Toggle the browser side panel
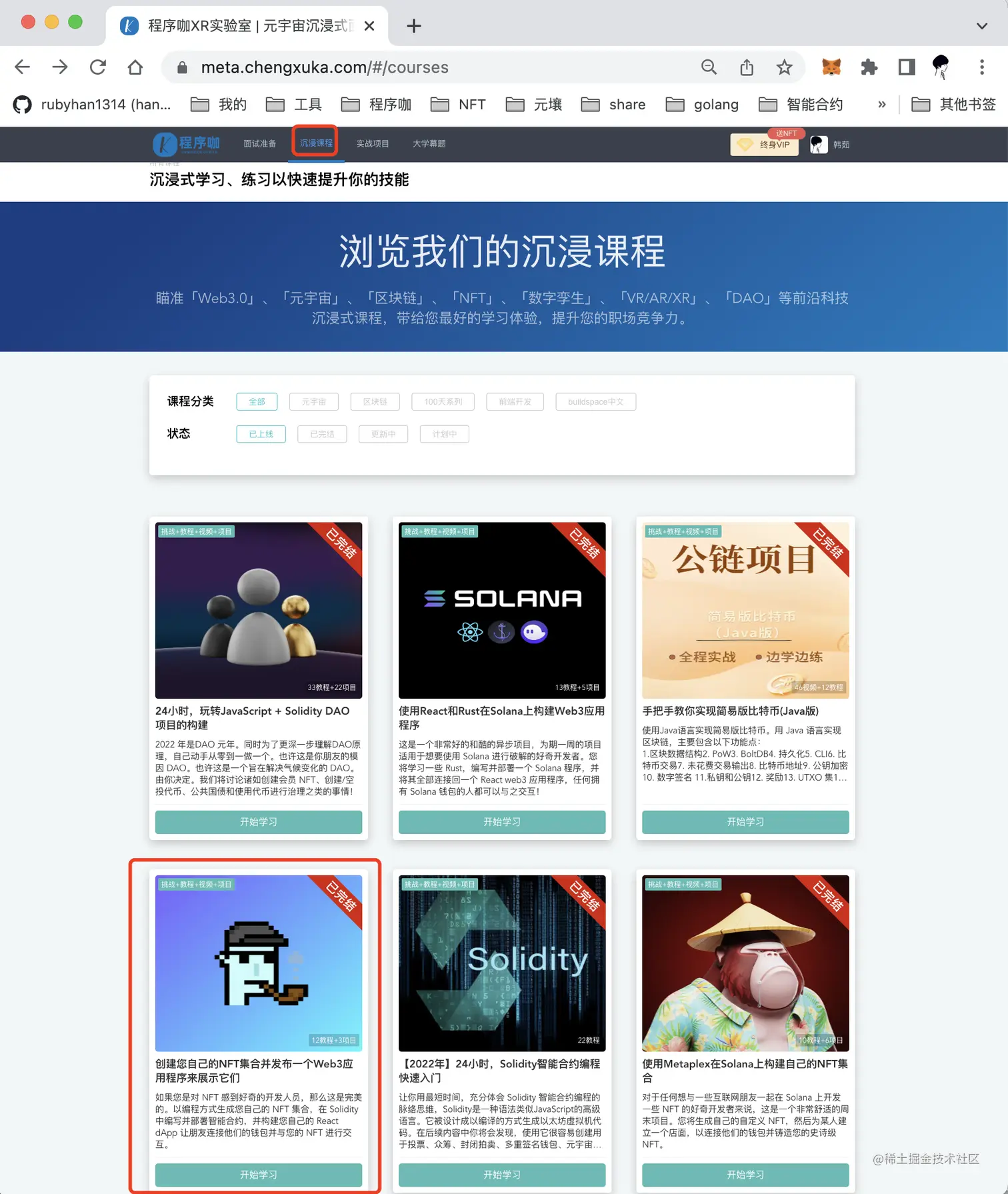Image resolution: width=1008 pixels, height=1194 pixels. pos(907,67)
